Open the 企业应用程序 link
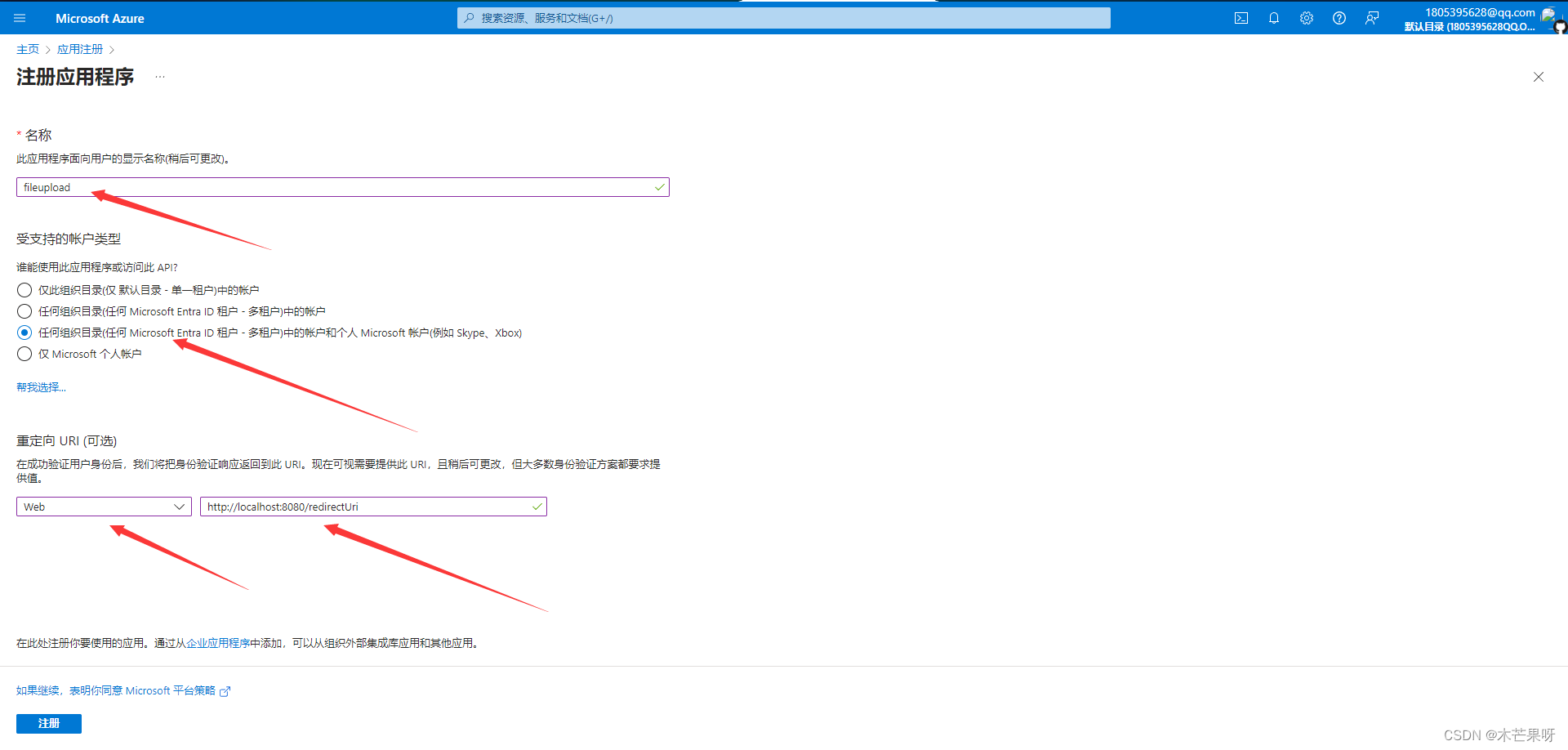This screenshot has height=750, width=1568. point(218,643)
